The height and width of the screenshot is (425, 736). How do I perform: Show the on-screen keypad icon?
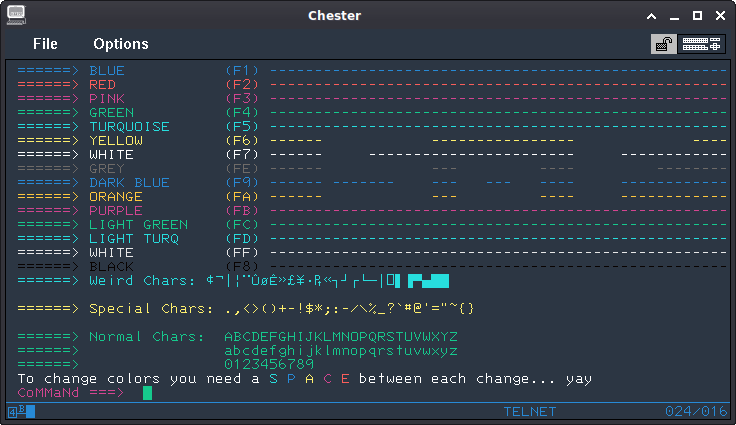click(x=701, y=44)
